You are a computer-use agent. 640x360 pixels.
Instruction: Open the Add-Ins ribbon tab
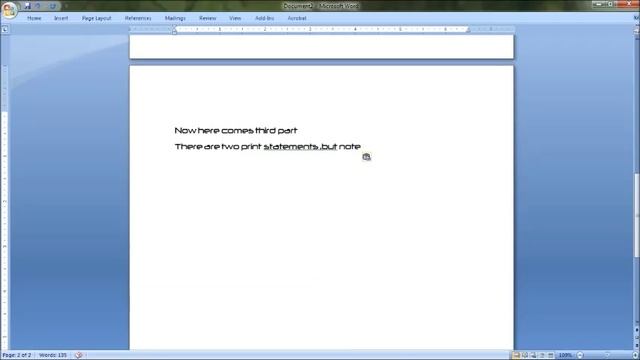(x=264, y=18)
